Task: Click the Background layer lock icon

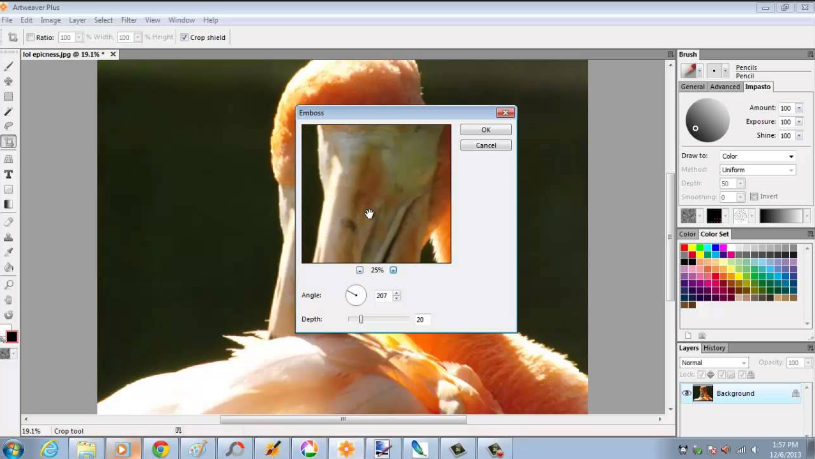Action: [795, 394]
